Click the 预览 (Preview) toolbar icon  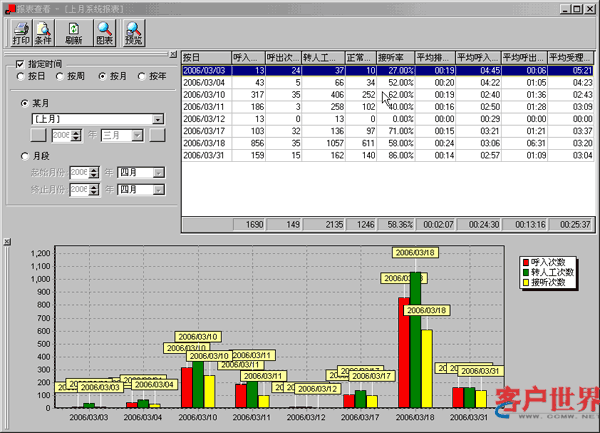click(x=133, y=34)
